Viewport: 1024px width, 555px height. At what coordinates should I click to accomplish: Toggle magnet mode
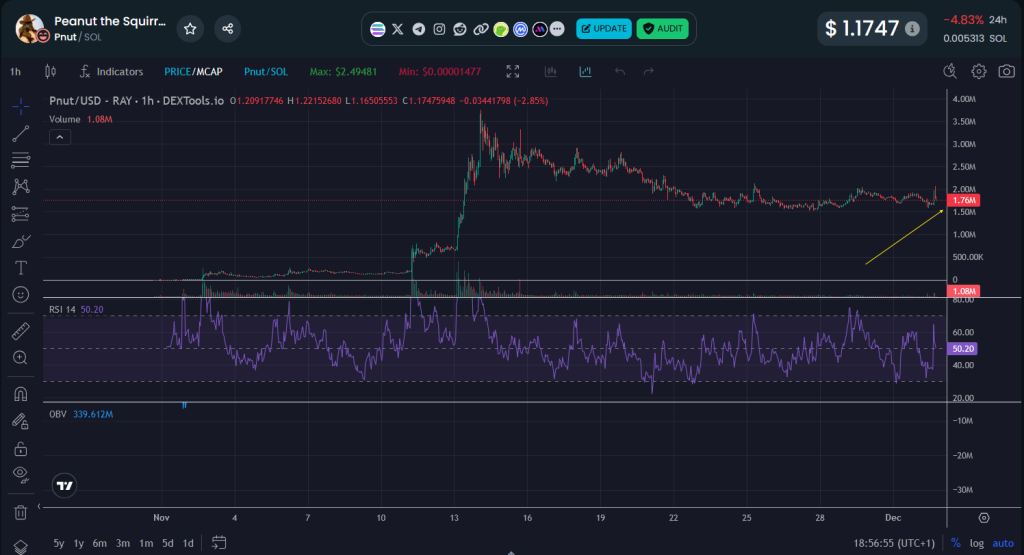coord(21,394)
